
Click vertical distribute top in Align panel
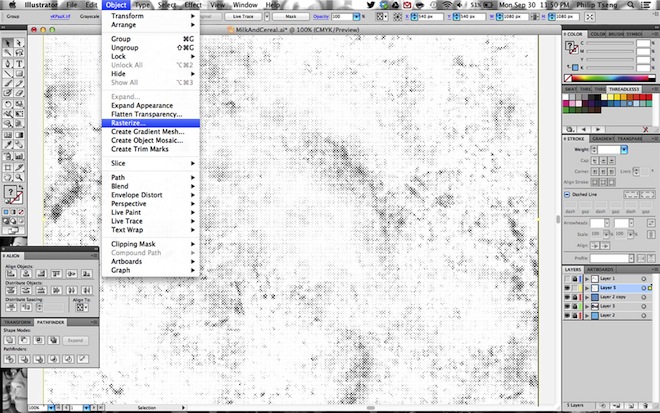pyautogui.click(x=11, y=290)
